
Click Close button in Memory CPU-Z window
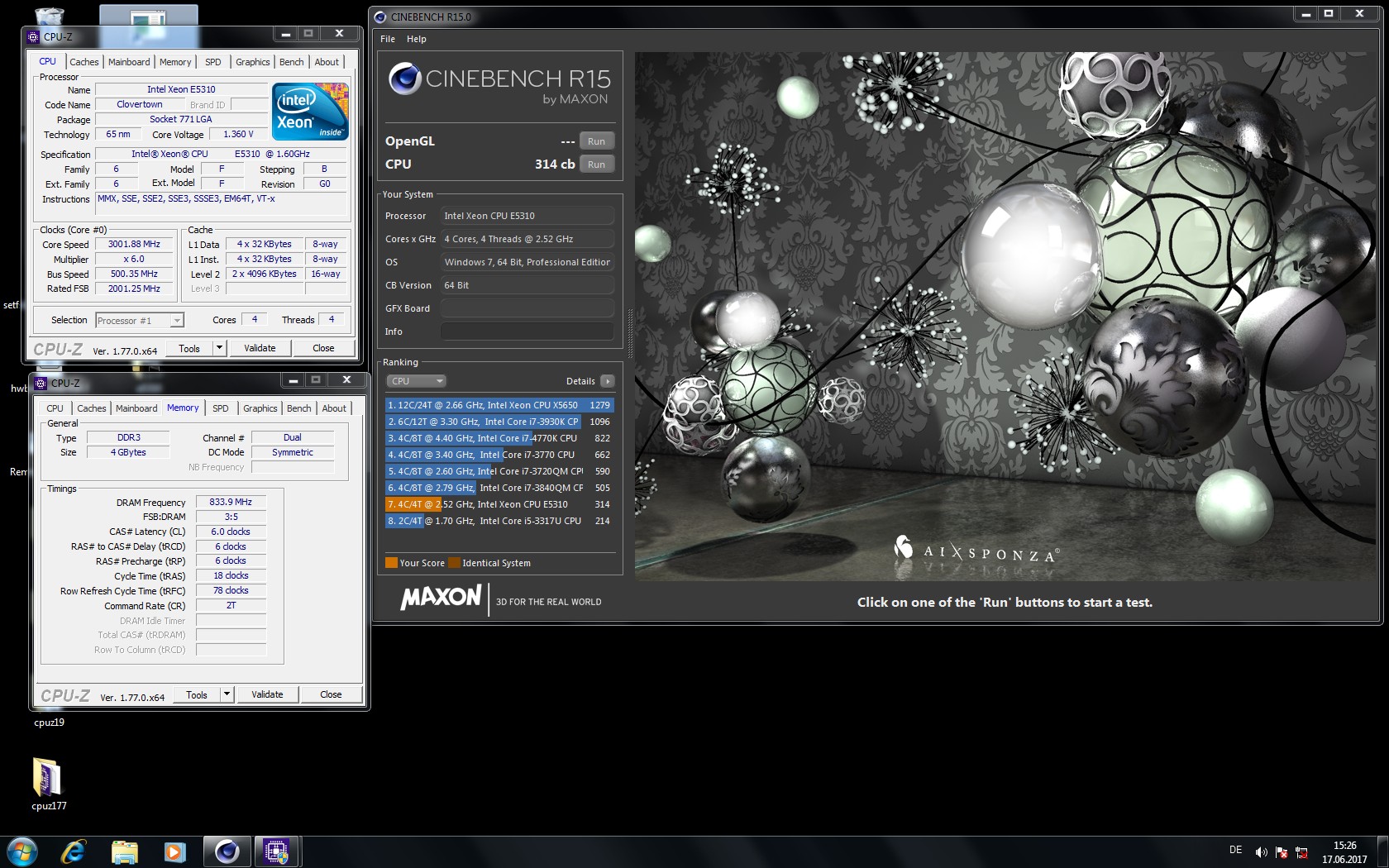[331, 694]
